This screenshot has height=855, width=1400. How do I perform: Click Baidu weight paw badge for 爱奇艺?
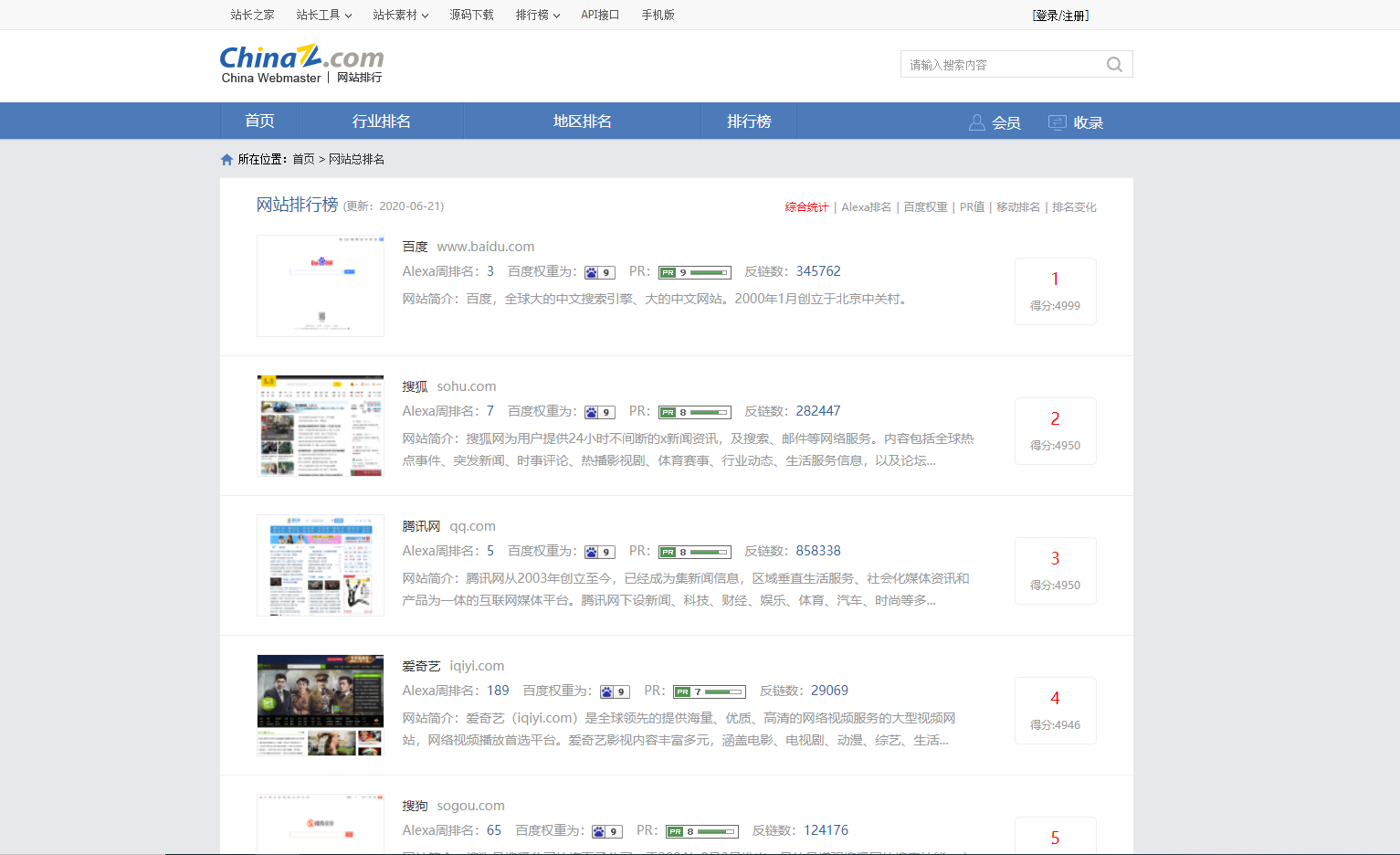(x=616, y=691)
